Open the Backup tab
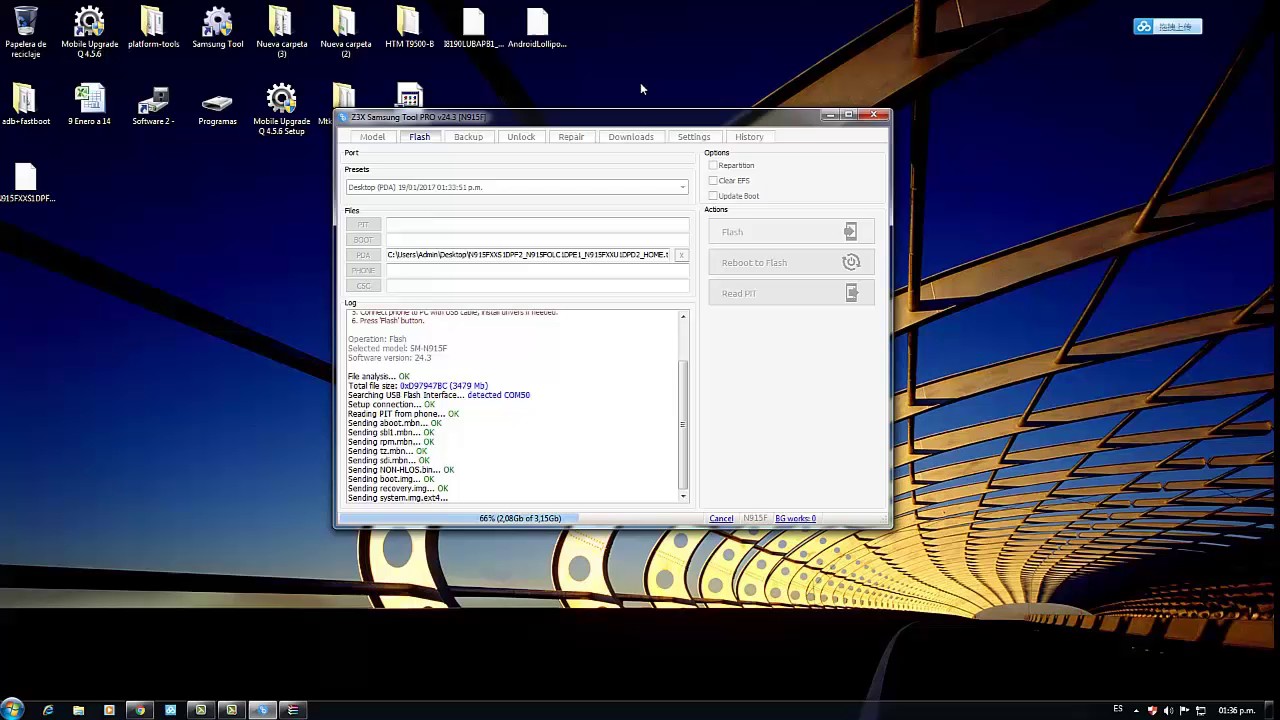Viewport: 1280px width, 720px height. coord(468,137)
